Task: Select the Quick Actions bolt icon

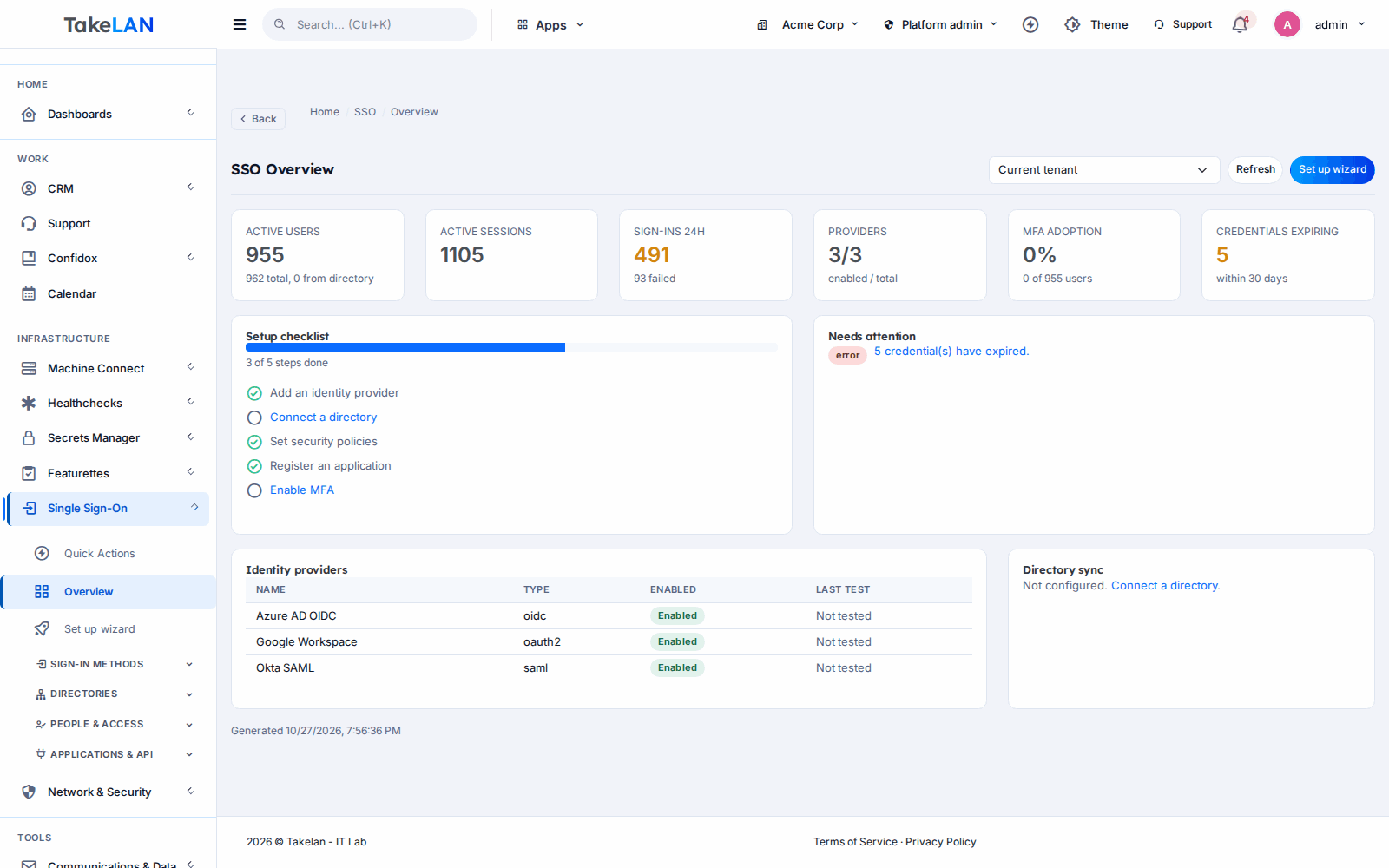Action: tap(42, 553)
